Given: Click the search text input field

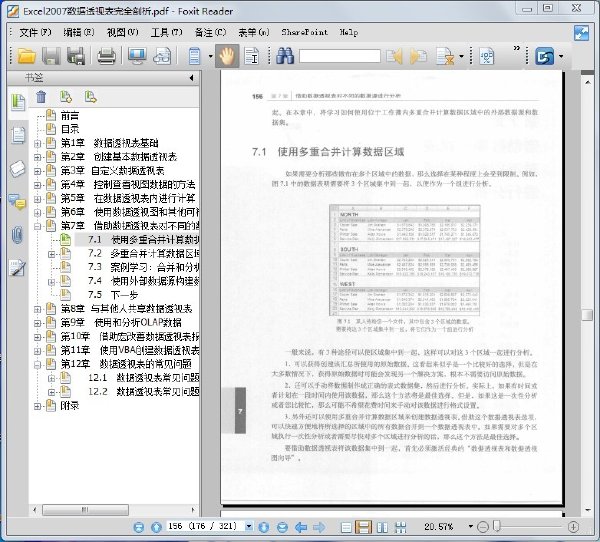Looking at the screenshot, I should pos(339,56).
